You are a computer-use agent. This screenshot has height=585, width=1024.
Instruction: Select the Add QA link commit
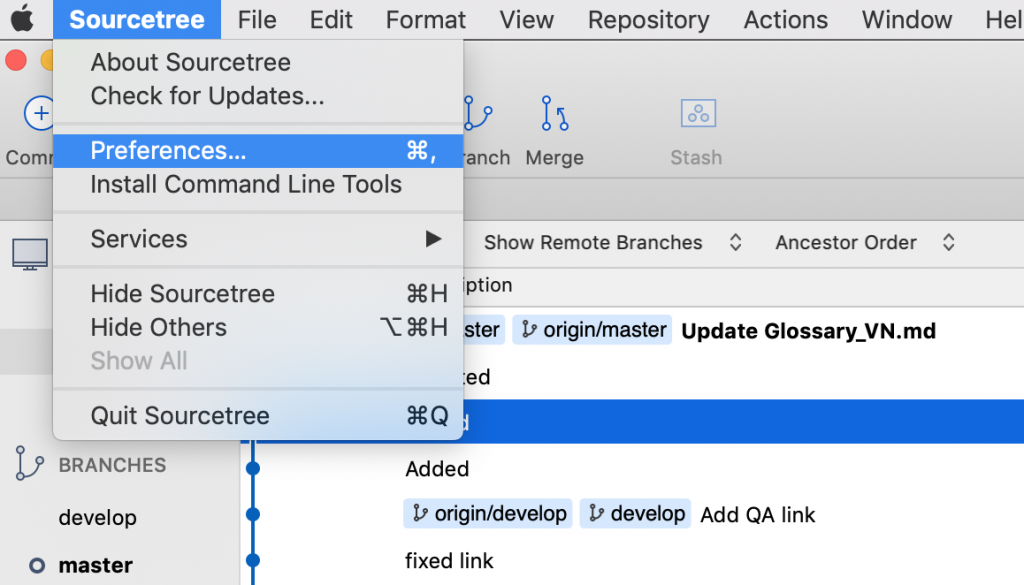(x=758, y=515)
